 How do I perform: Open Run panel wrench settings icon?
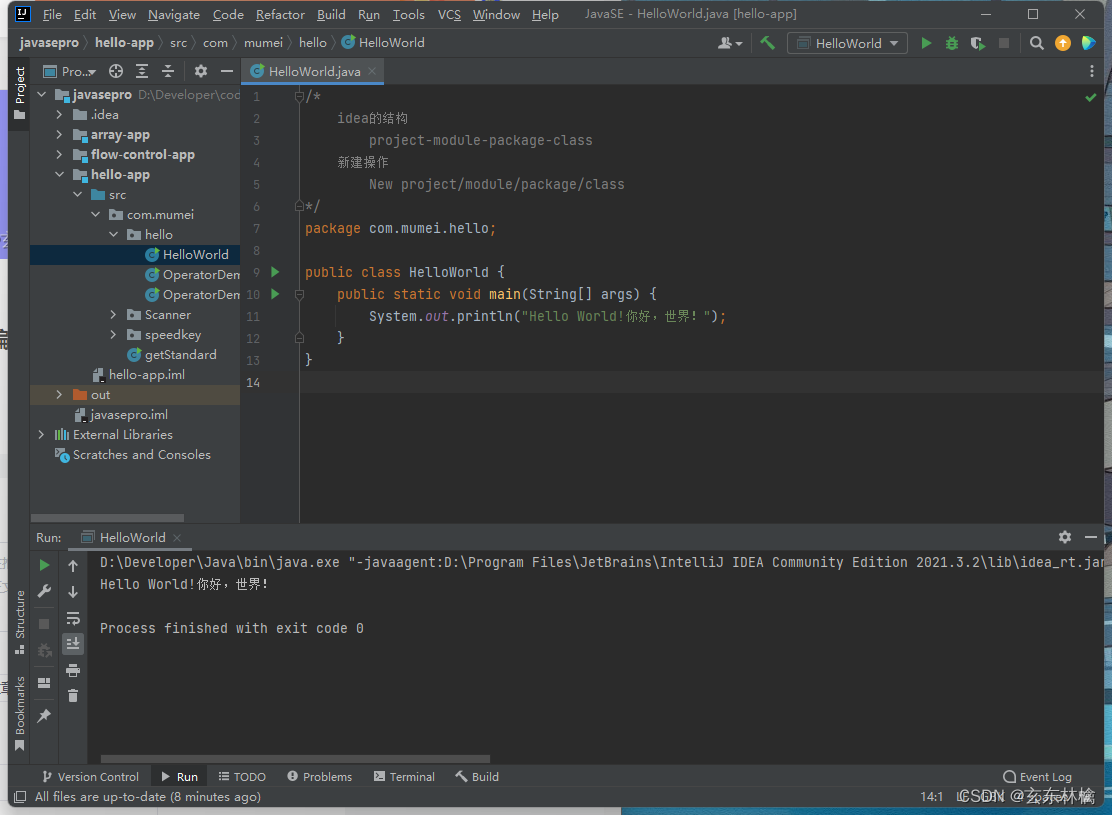pos(44,591)
